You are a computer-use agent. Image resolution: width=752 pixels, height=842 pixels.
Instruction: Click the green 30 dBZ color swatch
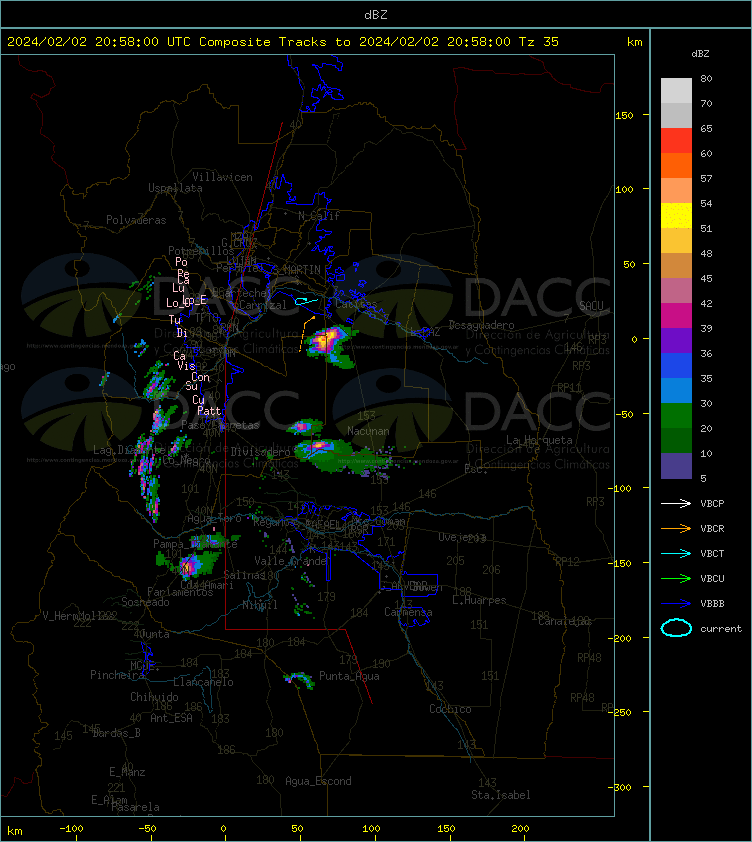[x=676, y=416]
